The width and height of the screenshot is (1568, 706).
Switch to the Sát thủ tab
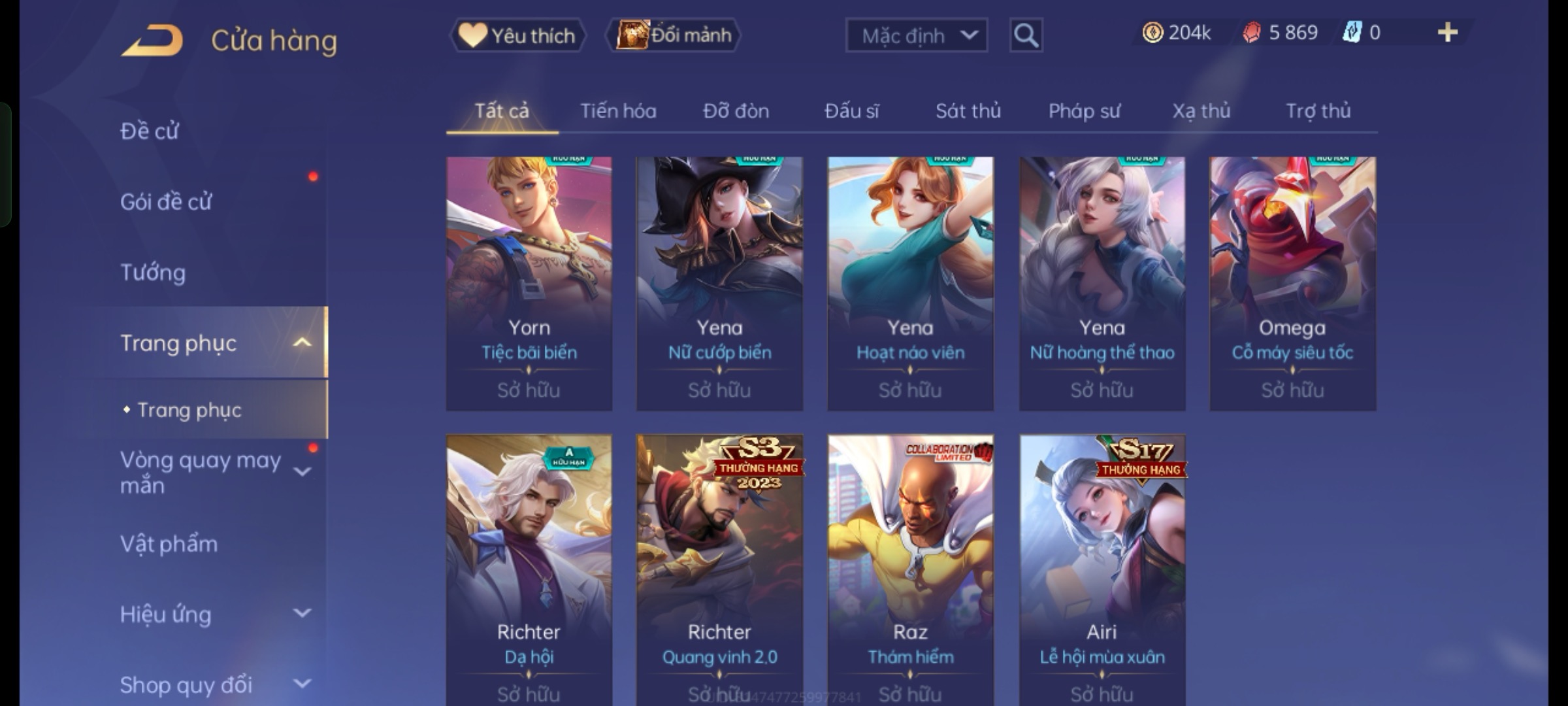968,111
